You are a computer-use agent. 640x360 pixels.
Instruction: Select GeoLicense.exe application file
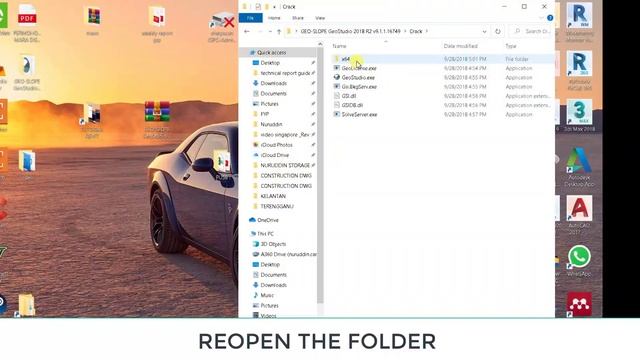[x=359, y=68]
